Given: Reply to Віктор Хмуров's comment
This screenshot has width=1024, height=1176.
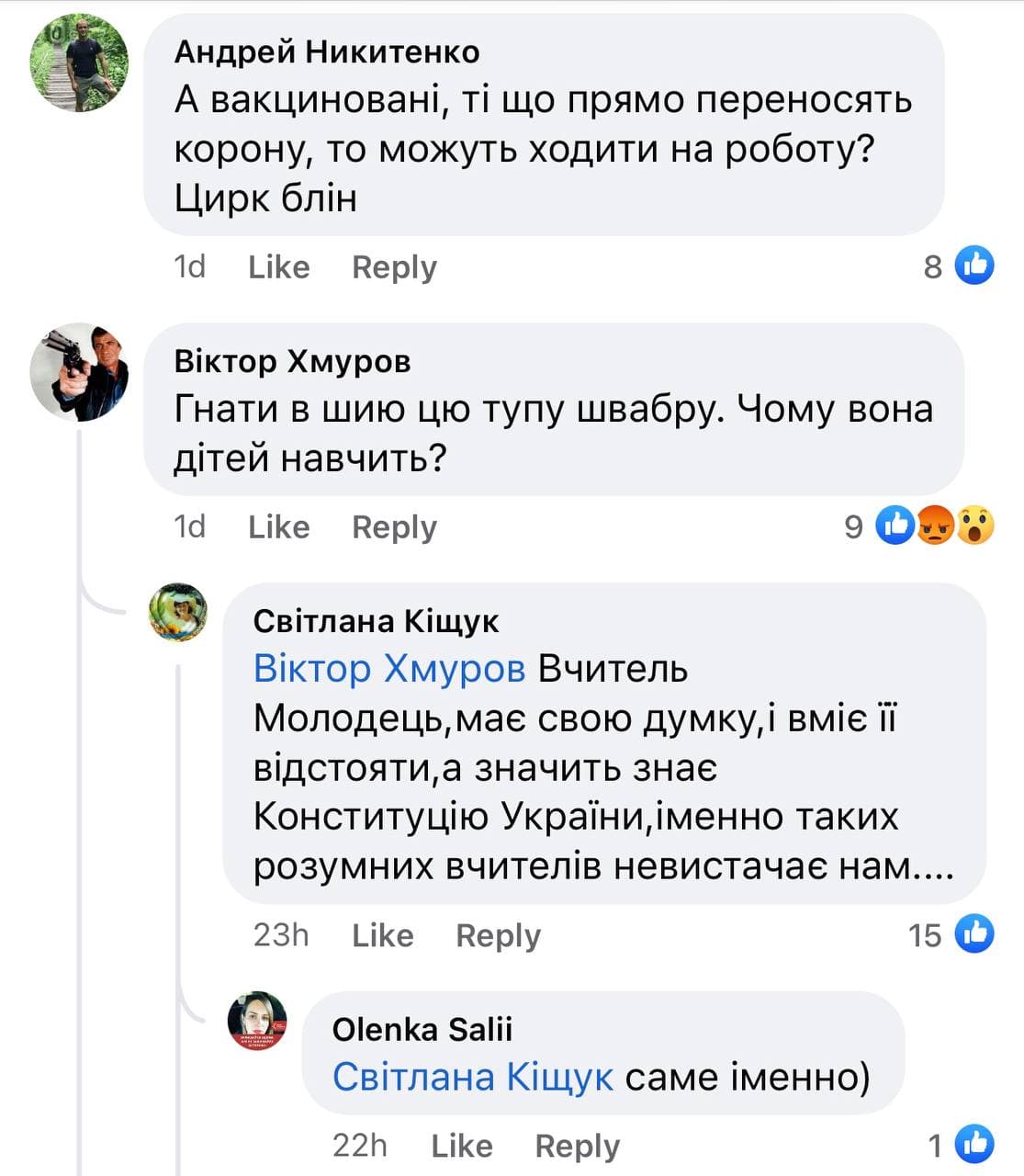Looking at the screenshot, I should tap(394, 527).
